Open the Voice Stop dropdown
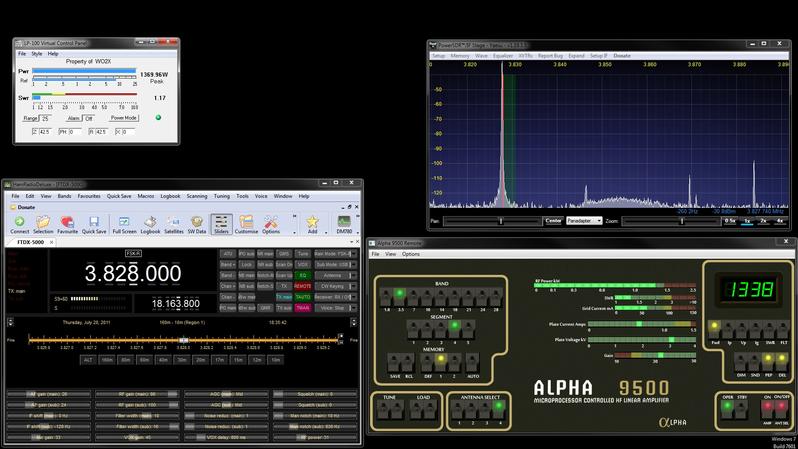This screenshot has width=798, height=449. (x=334, y=307)
